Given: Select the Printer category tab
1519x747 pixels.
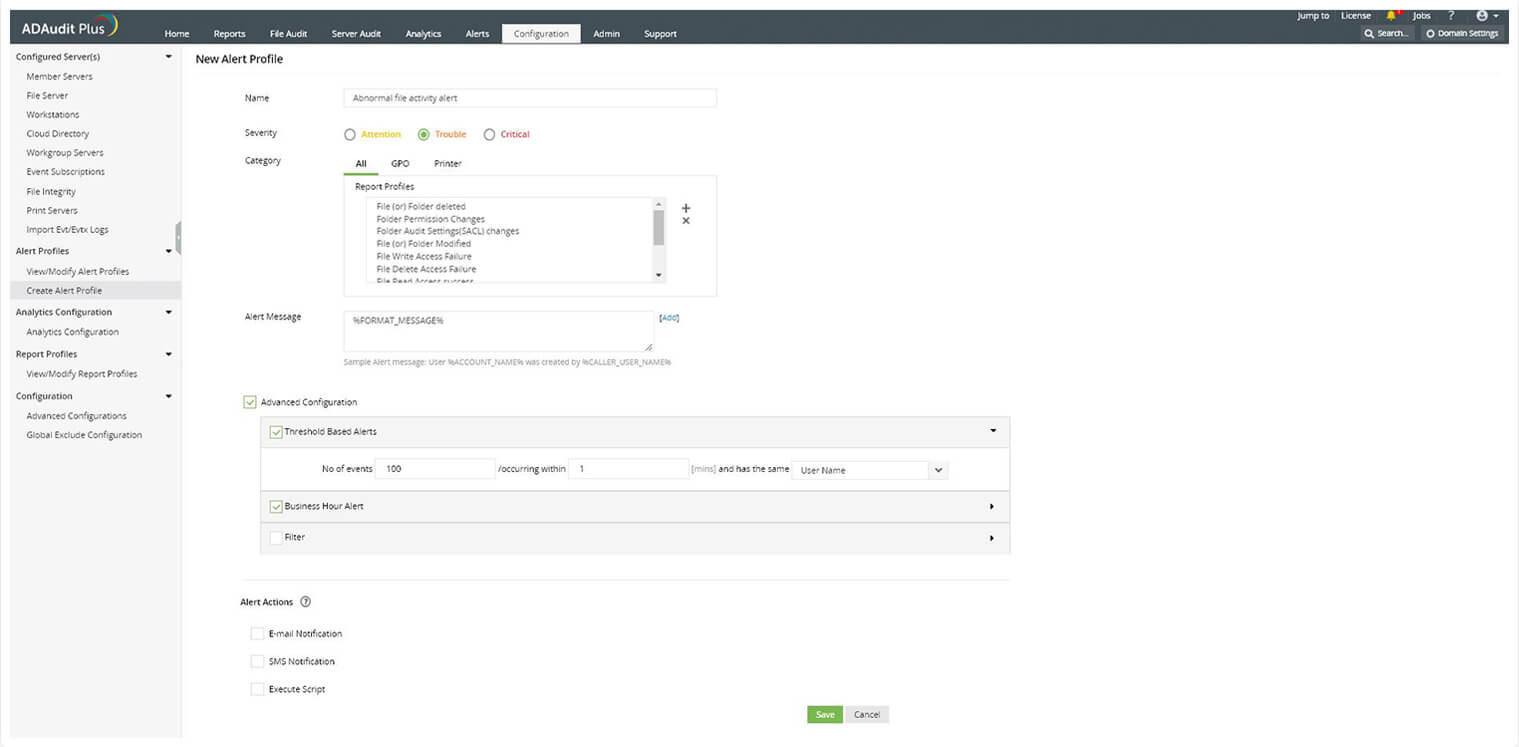Looking at the screenshot, I should coord(448,163).
